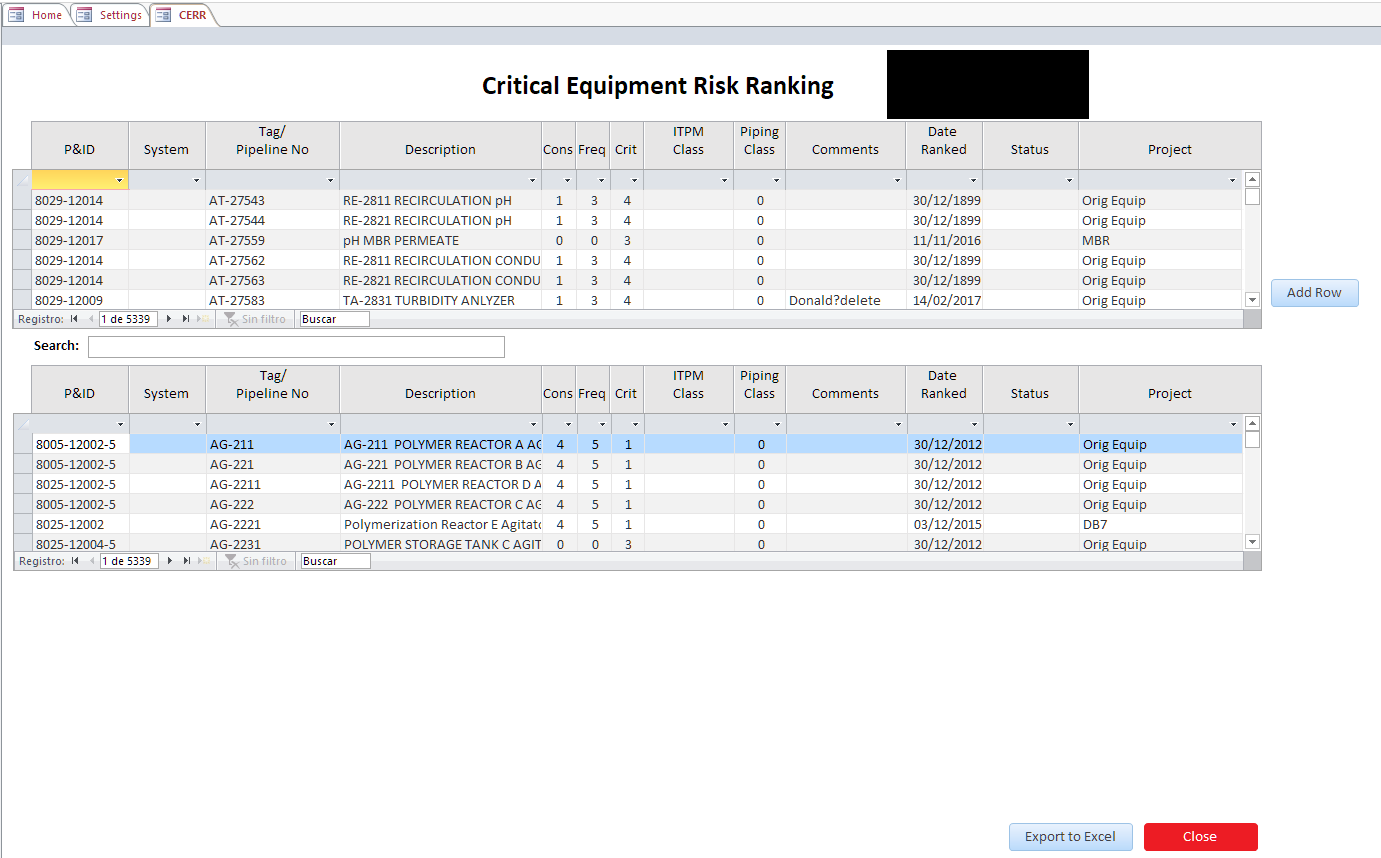1381x858 pixels.
Task: Click the Add Row button
Action: click(1314, 293)
